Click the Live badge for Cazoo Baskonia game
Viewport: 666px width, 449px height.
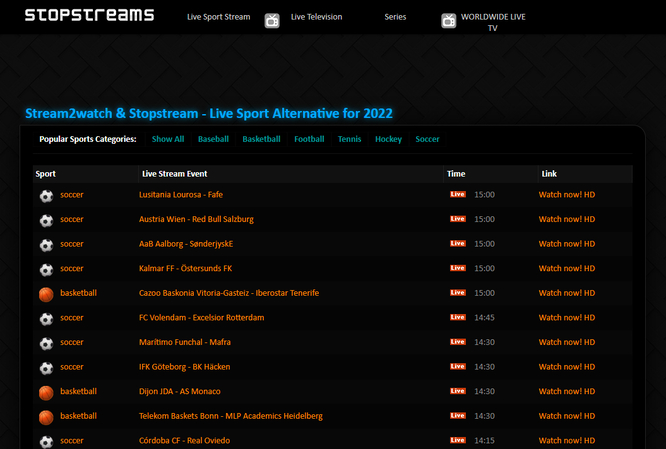(458, 293)
